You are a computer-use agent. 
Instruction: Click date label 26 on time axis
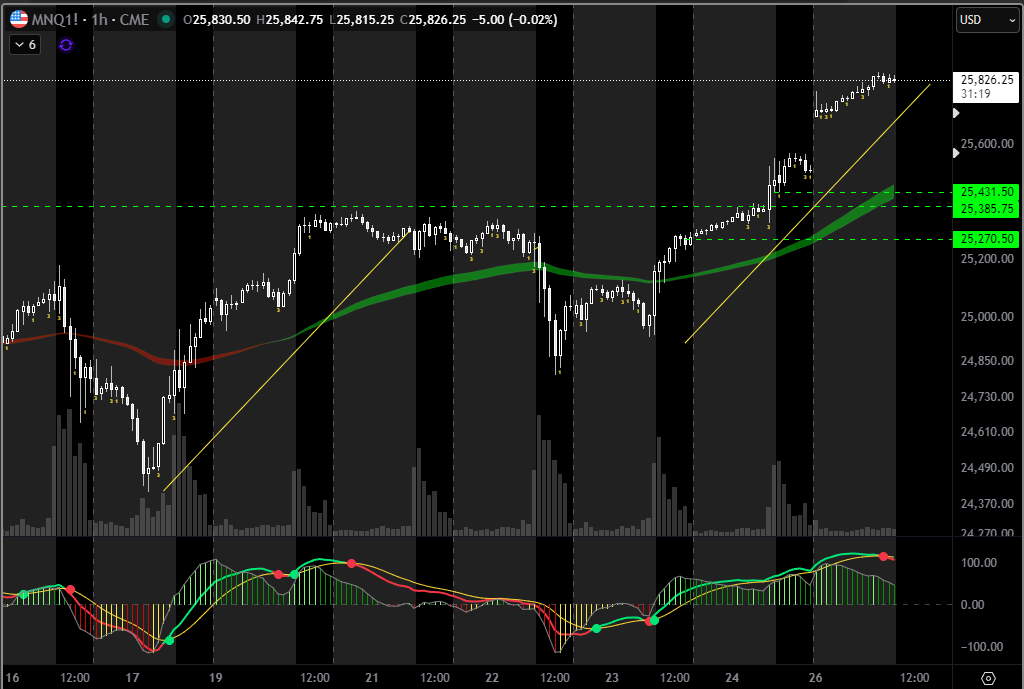(815, 678)
